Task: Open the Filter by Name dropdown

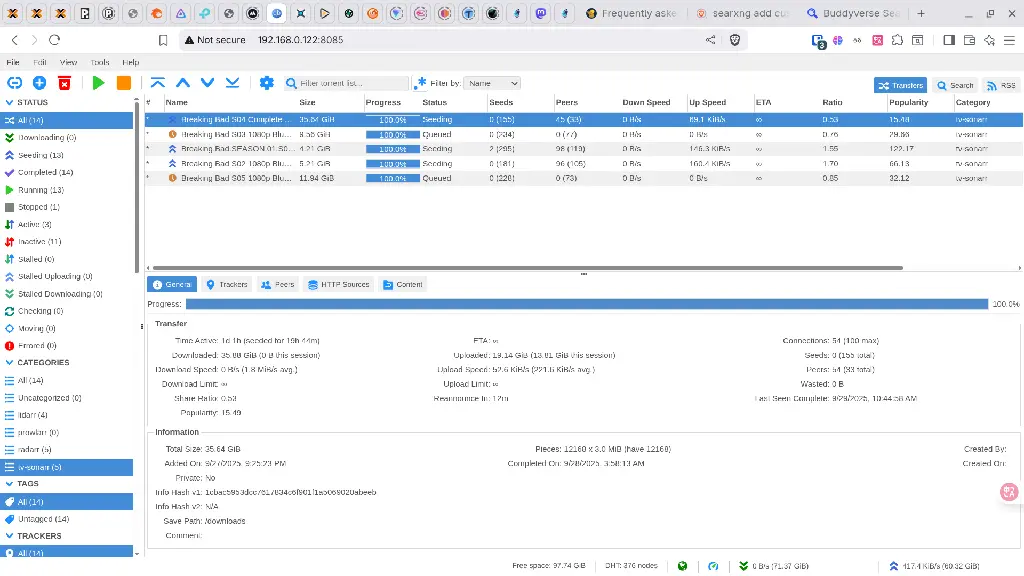Action: tap(492, 84)
